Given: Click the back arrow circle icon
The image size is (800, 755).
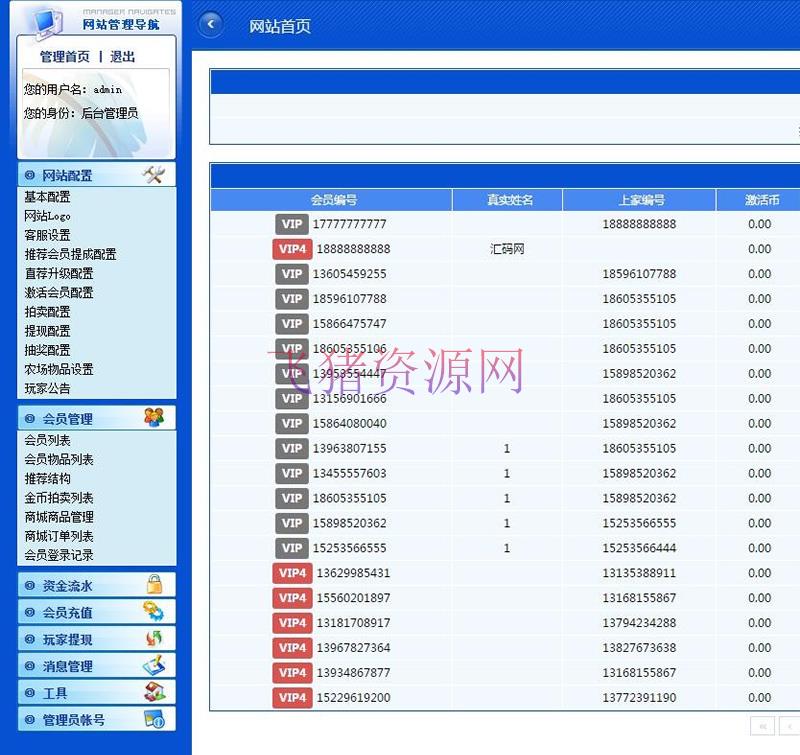Looking at the screenshot, I should tap(210, 25).
